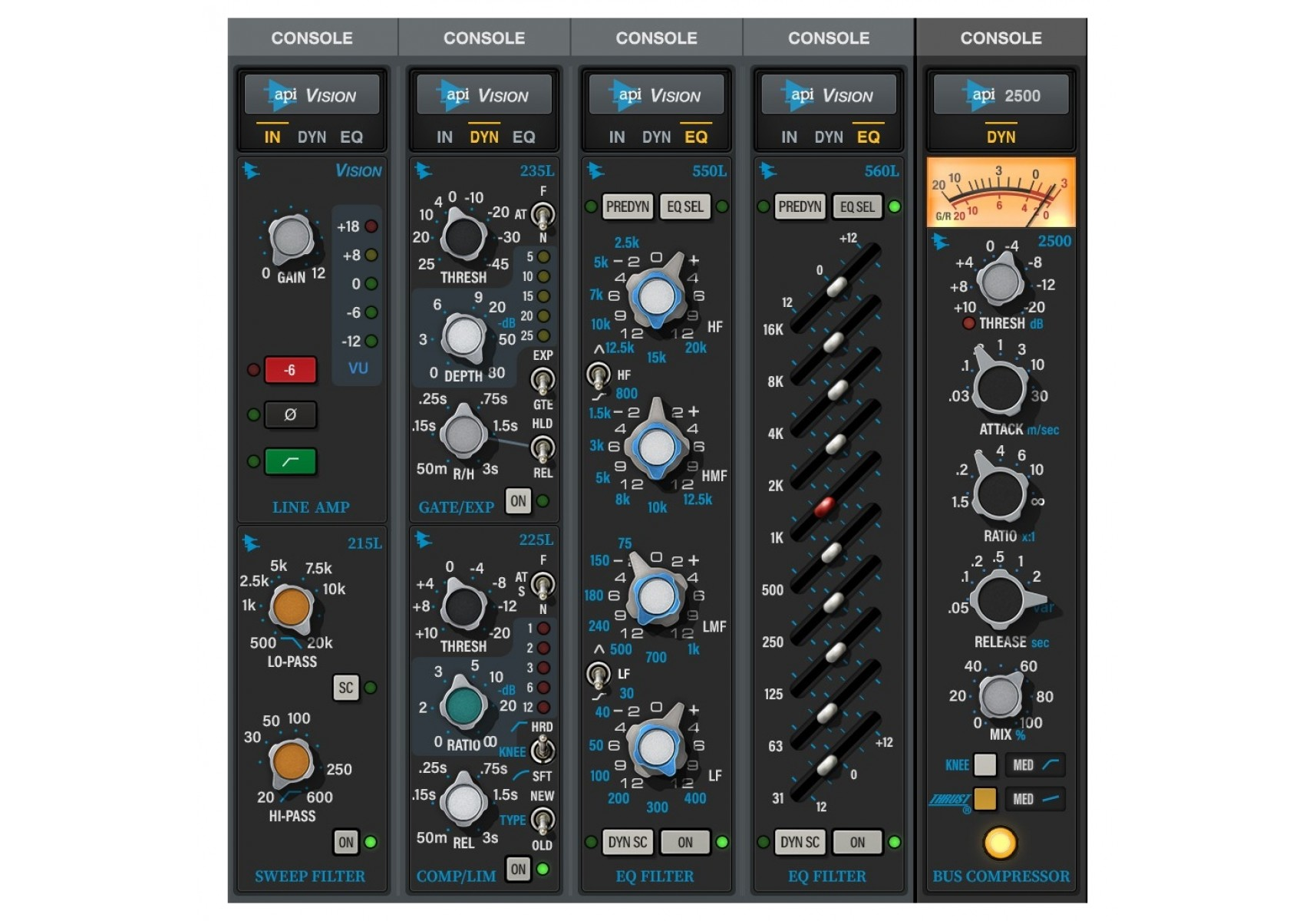Click the PREDYN button on the 560L

800,206
